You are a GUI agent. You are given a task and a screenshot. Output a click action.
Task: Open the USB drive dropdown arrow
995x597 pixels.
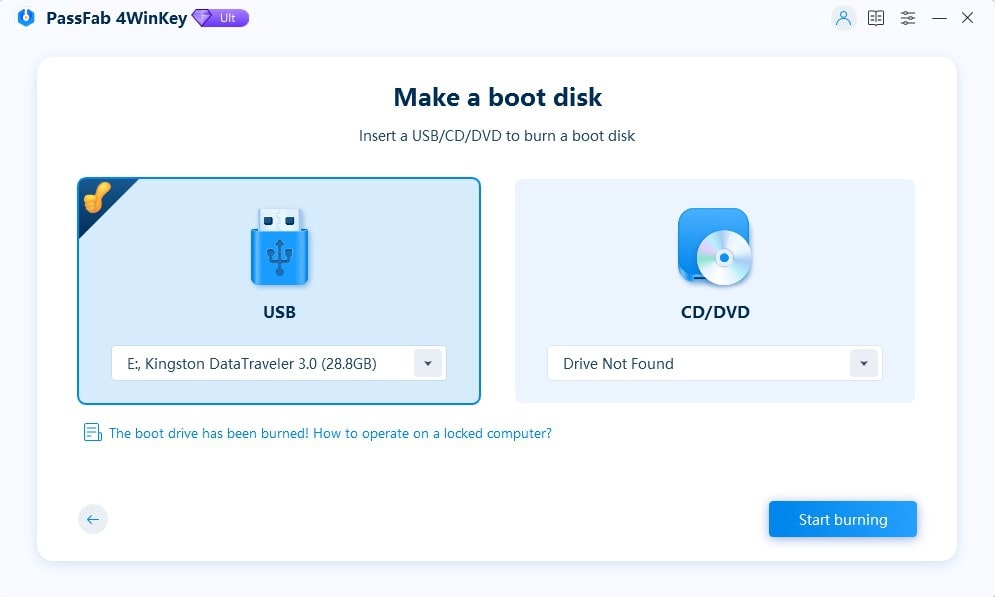428,364
